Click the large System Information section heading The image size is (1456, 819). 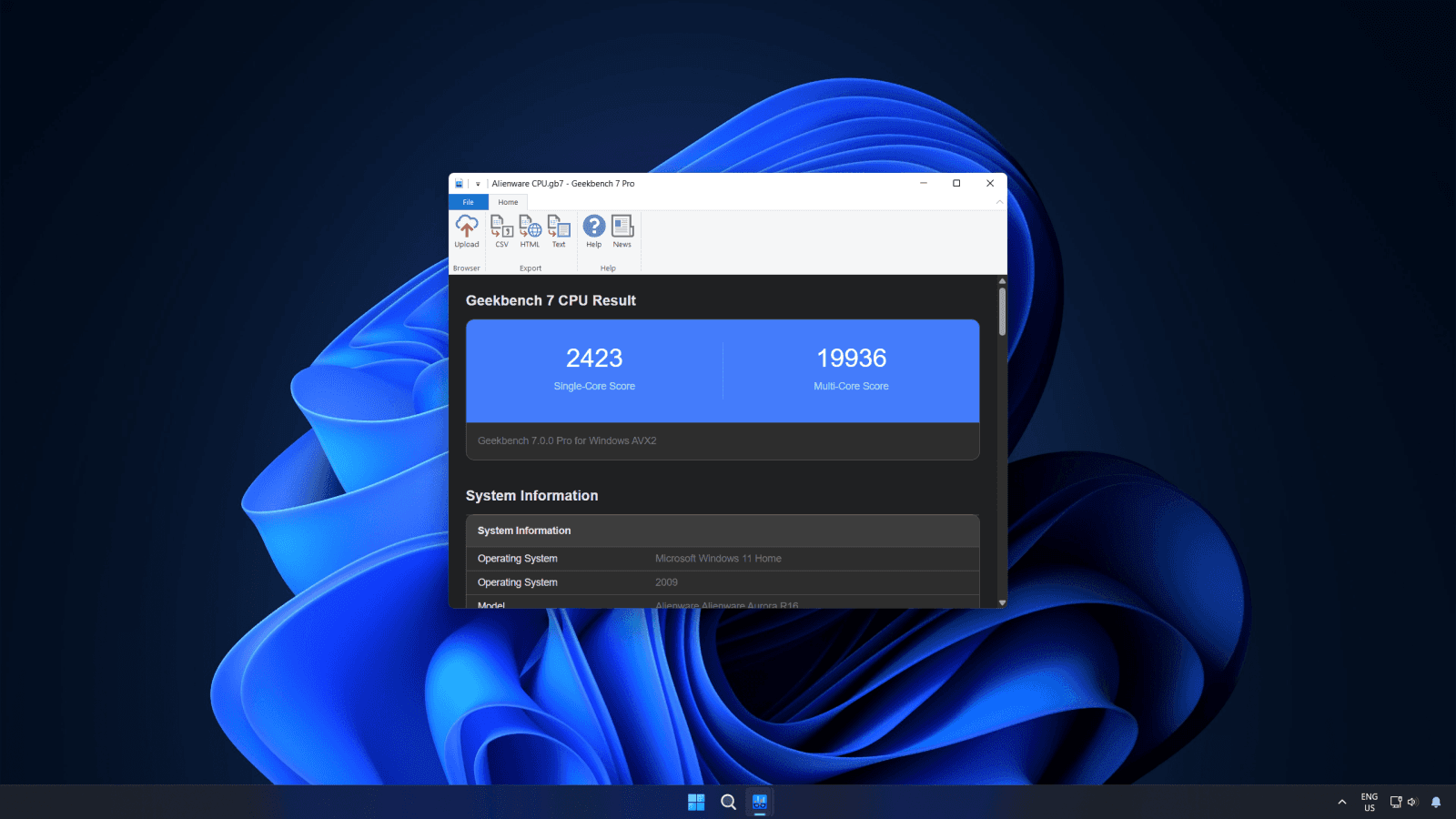[x=532, y=496]
